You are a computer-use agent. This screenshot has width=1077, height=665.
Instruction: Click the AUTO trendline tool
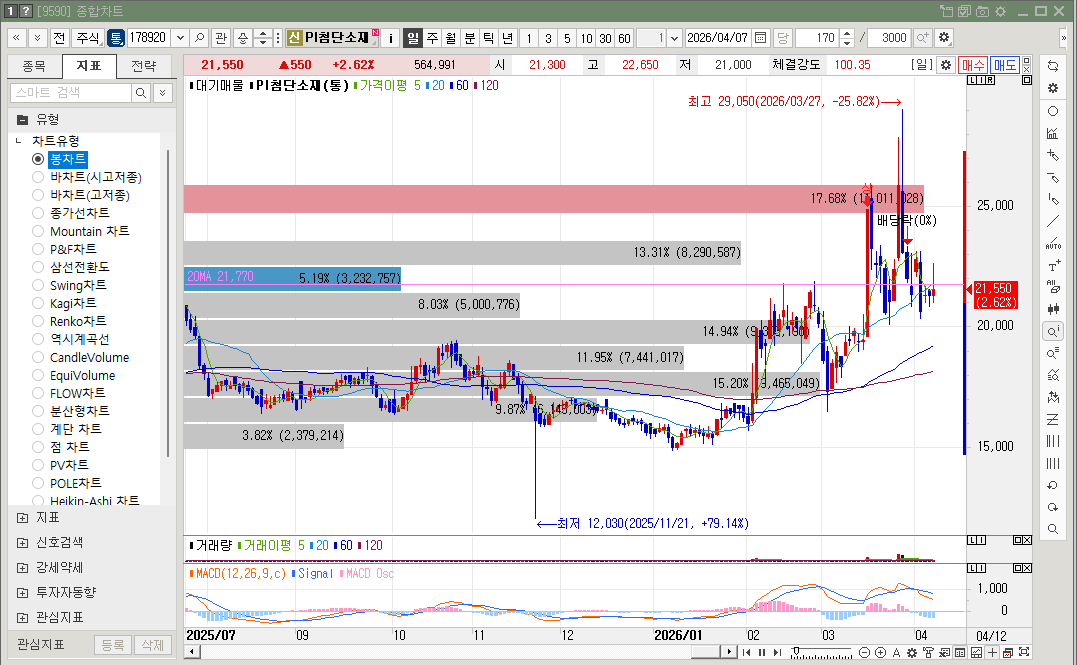coord(1052,243)
